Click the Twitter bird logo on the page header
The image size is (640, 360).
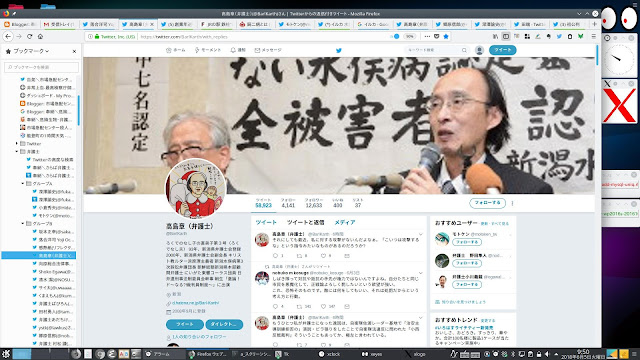click(338, 50)
